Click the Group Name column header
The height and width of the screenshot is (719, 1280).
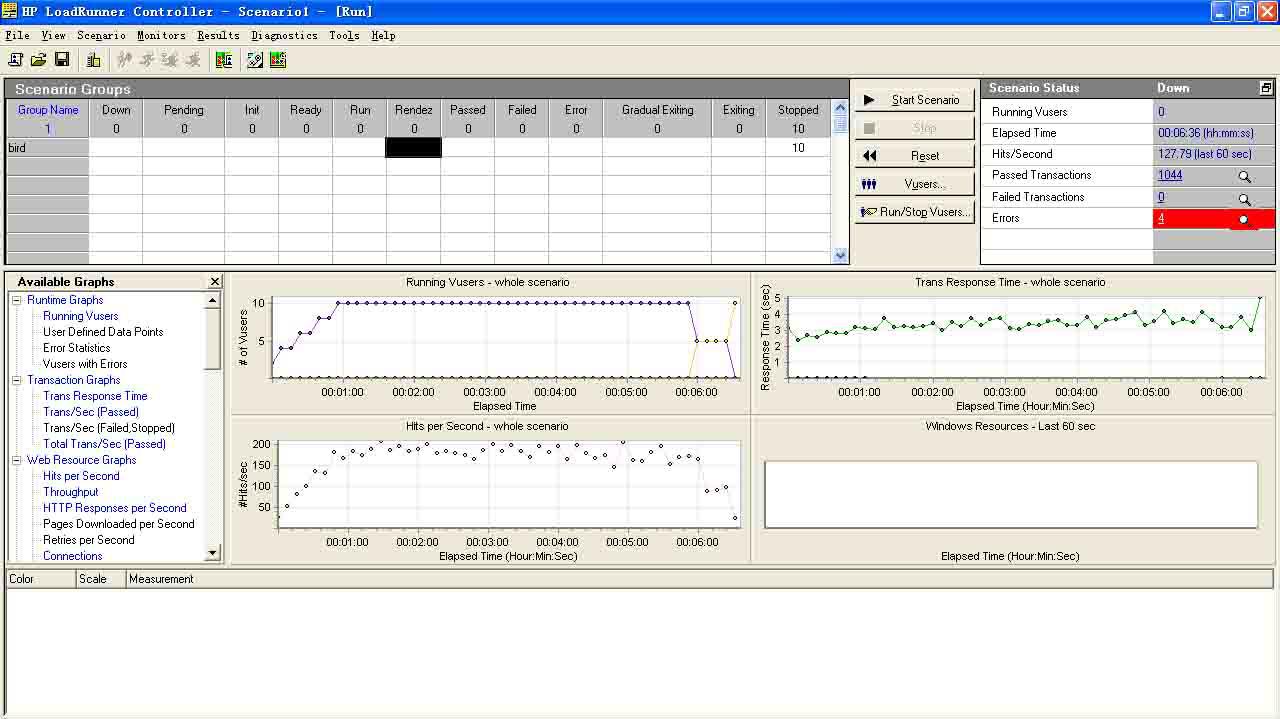click(x=48, y=110)
